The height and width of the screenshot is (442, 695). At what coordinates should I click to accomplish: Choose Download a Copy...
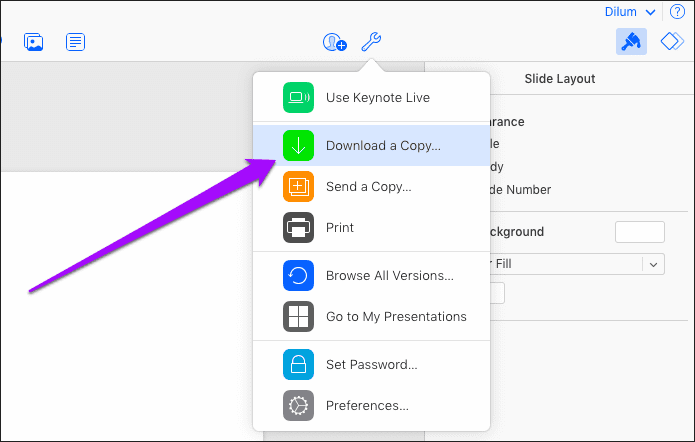point(371,145)
